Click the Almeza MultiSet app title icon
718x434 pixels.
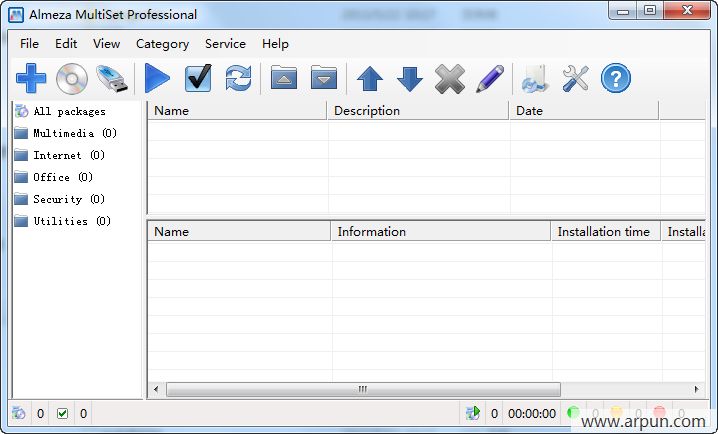pos(16,15)
